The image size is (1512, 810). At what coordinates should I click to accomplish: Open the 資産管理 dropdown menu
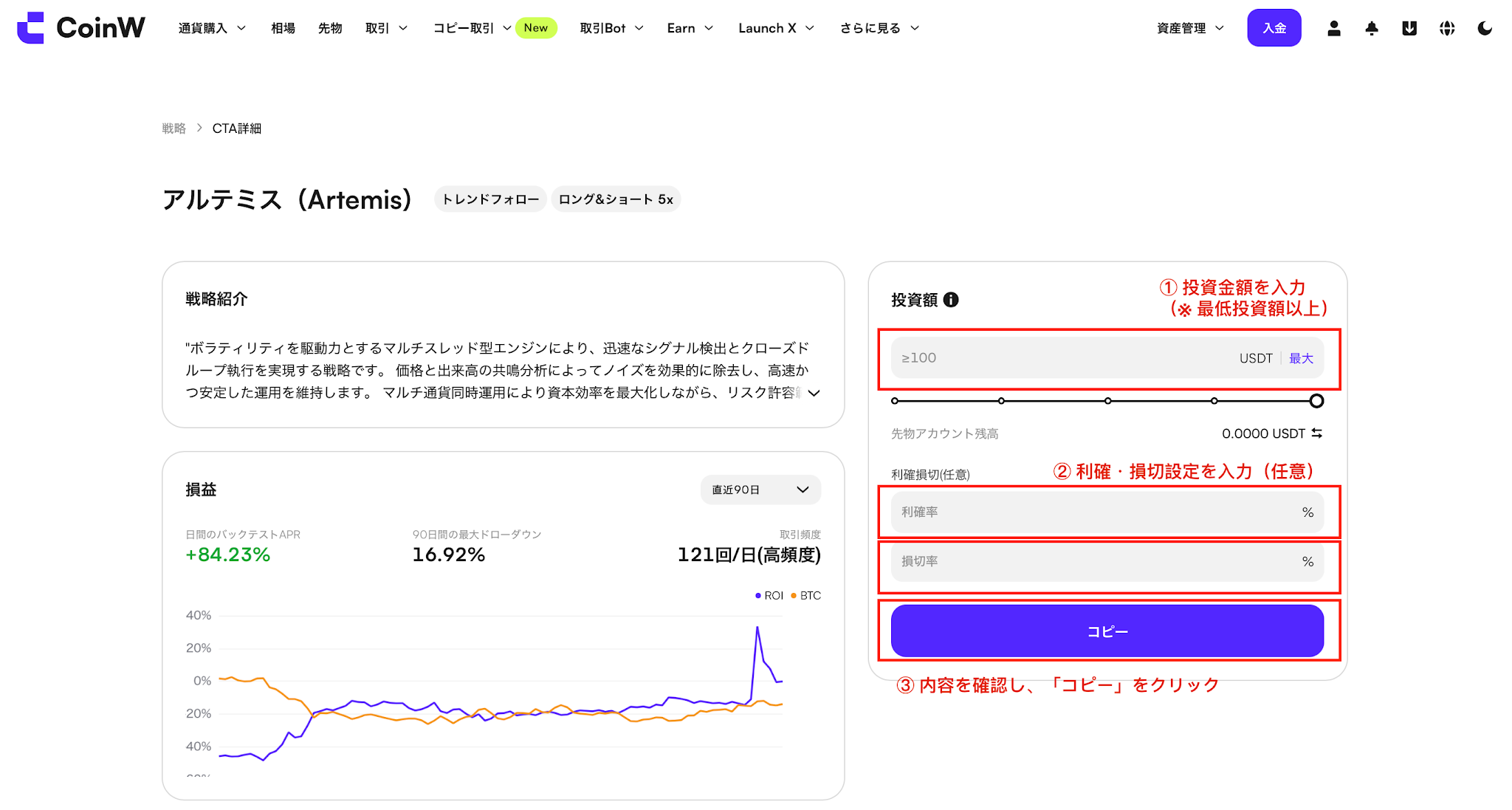pos(1190,28)
